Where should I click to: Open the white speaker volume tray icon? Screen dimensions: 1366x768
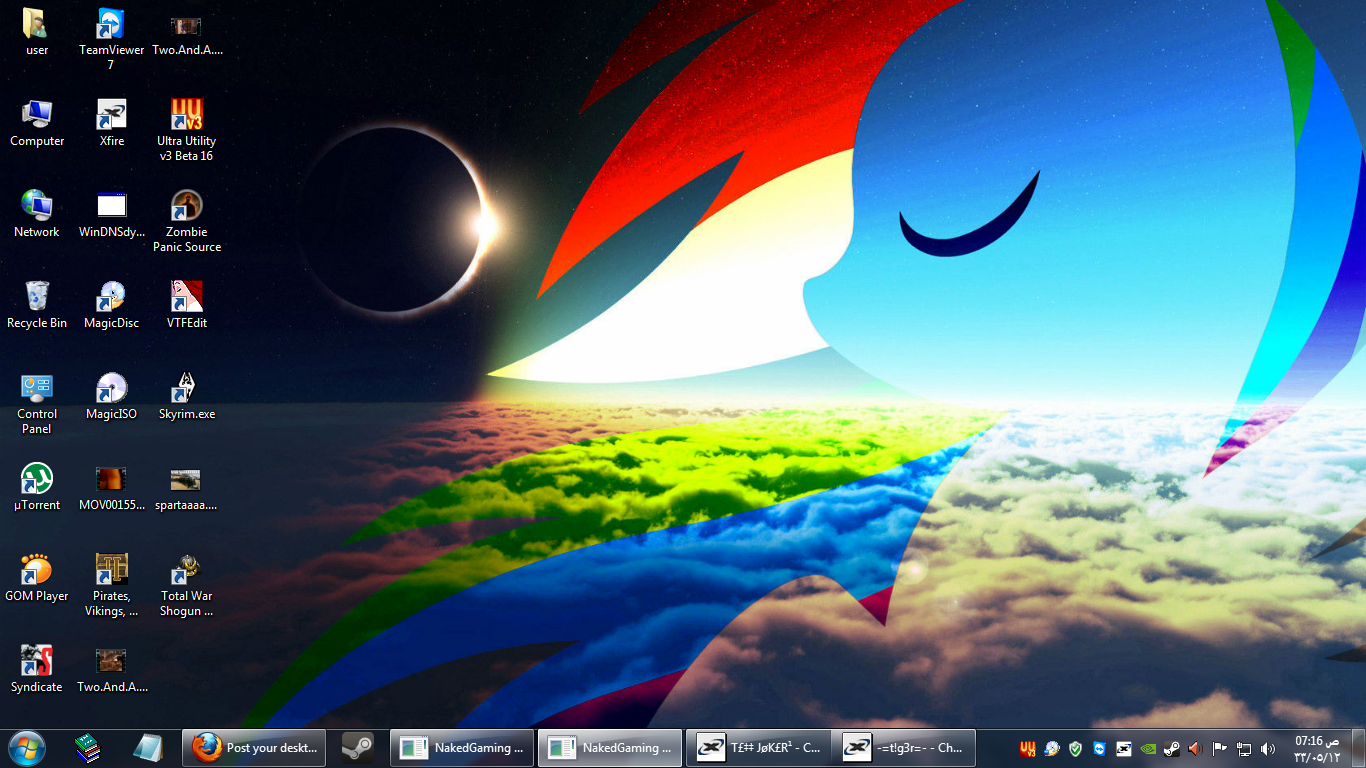[1268, 748]
